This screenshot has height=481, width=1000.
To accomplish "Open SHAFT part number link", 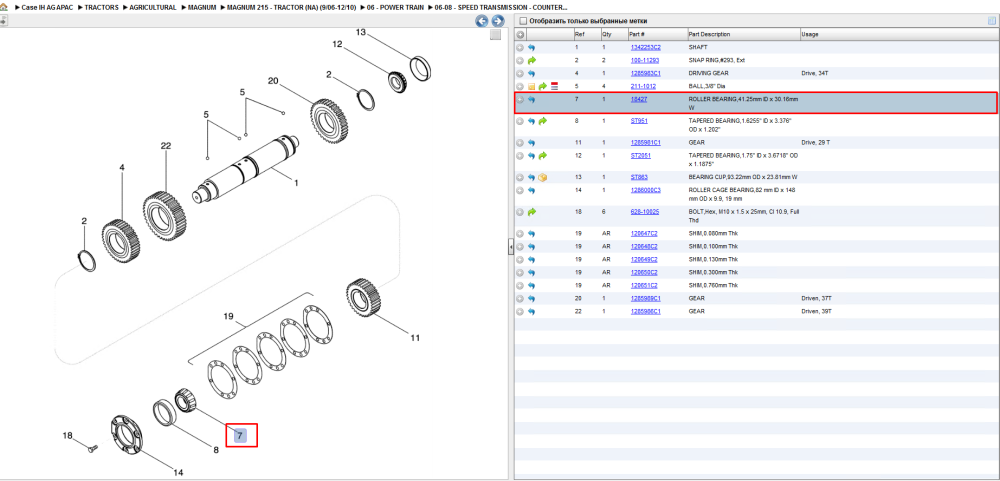I will coord(645,47).
